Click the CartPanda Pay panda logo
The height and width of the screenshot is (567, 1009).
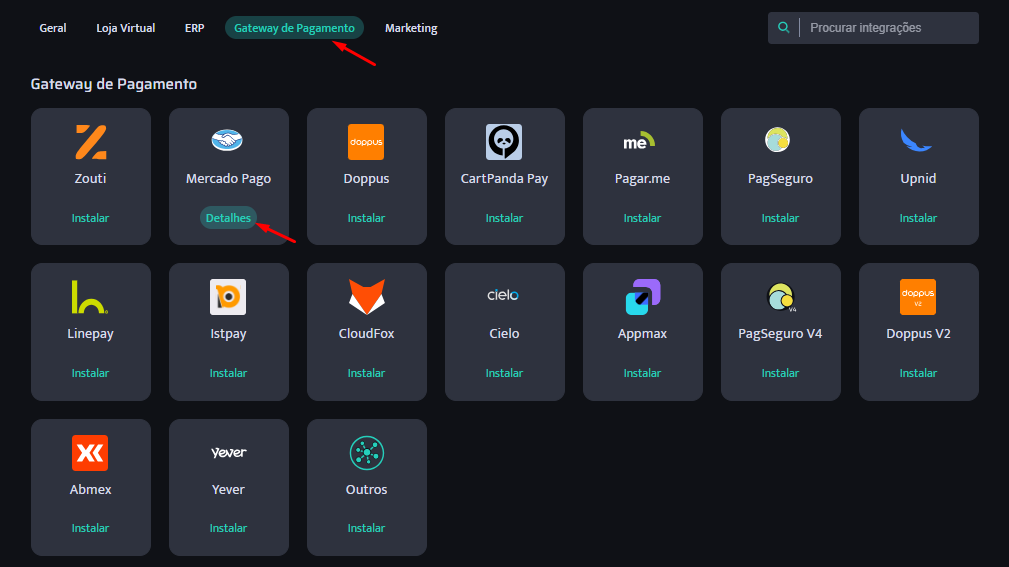click(x=504, y=142)
